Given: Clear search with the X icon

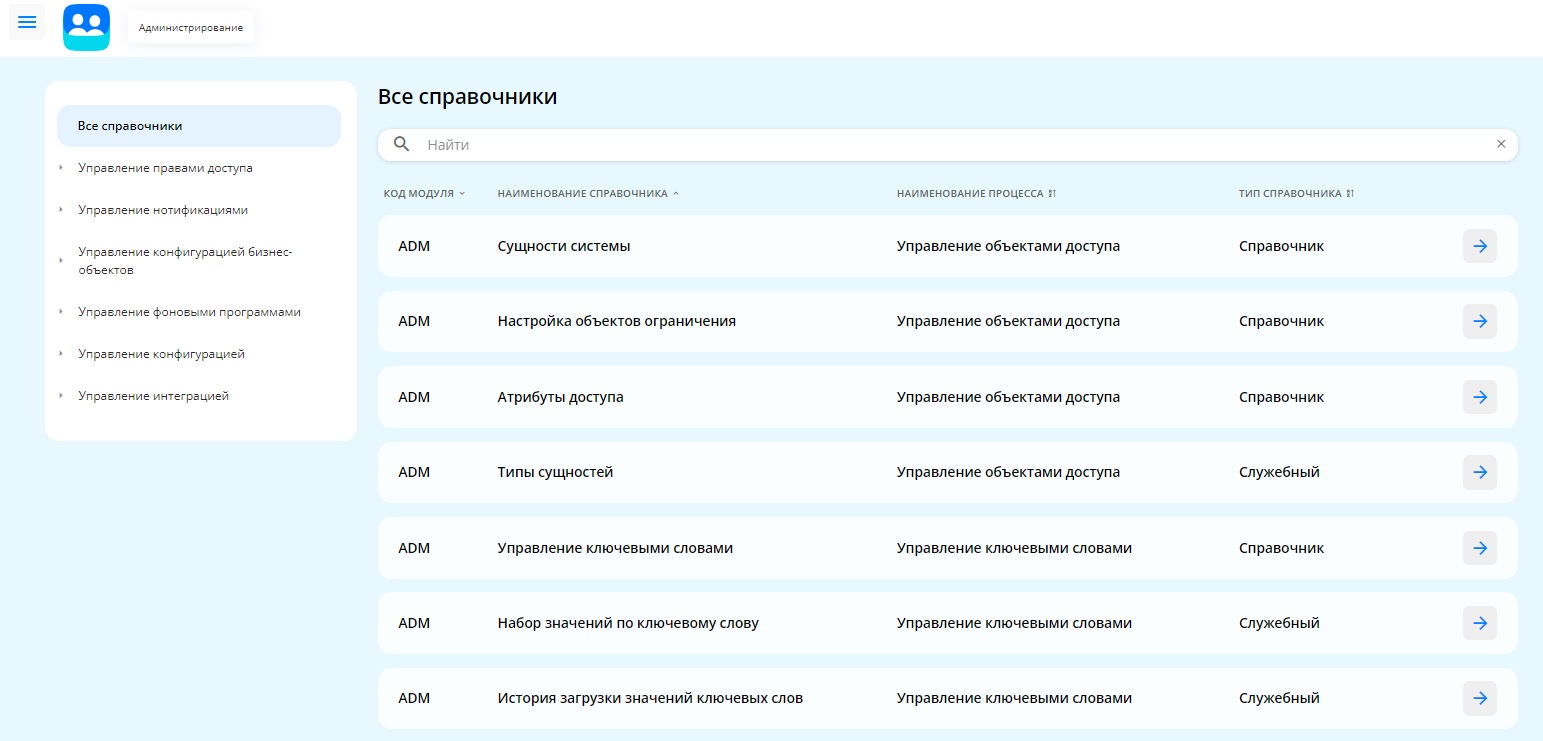Looking at the screenshot, I should 1500,144.
